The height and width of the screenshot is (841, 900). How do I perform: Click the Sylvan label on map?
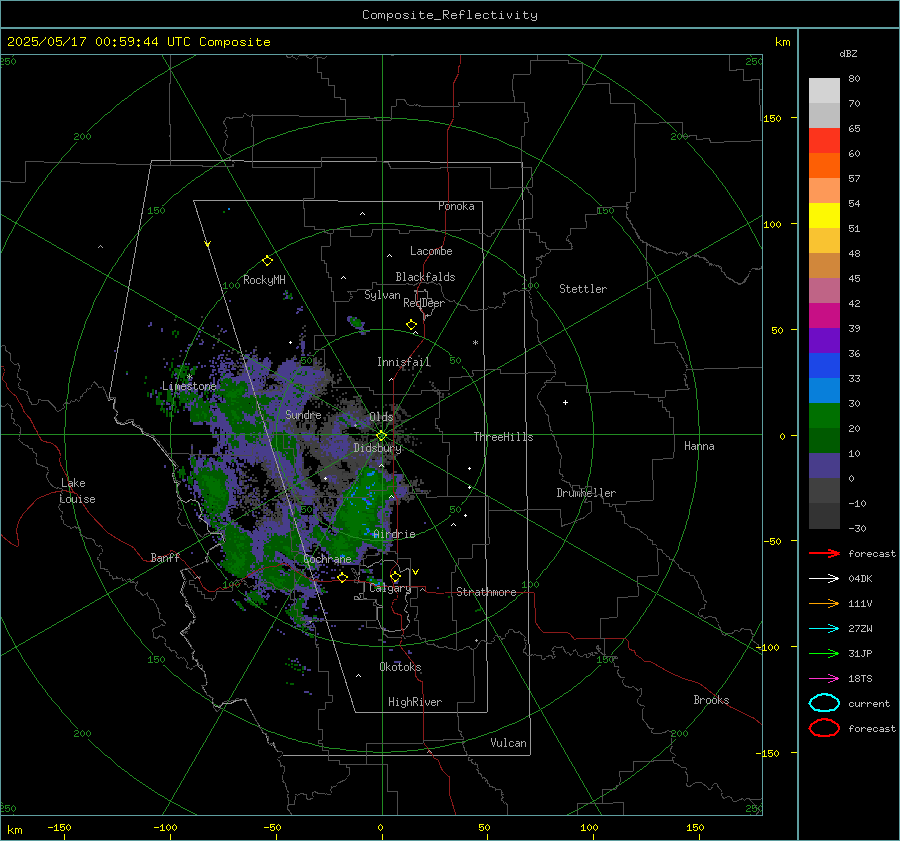pyautogui.click(x=382, y=295)
